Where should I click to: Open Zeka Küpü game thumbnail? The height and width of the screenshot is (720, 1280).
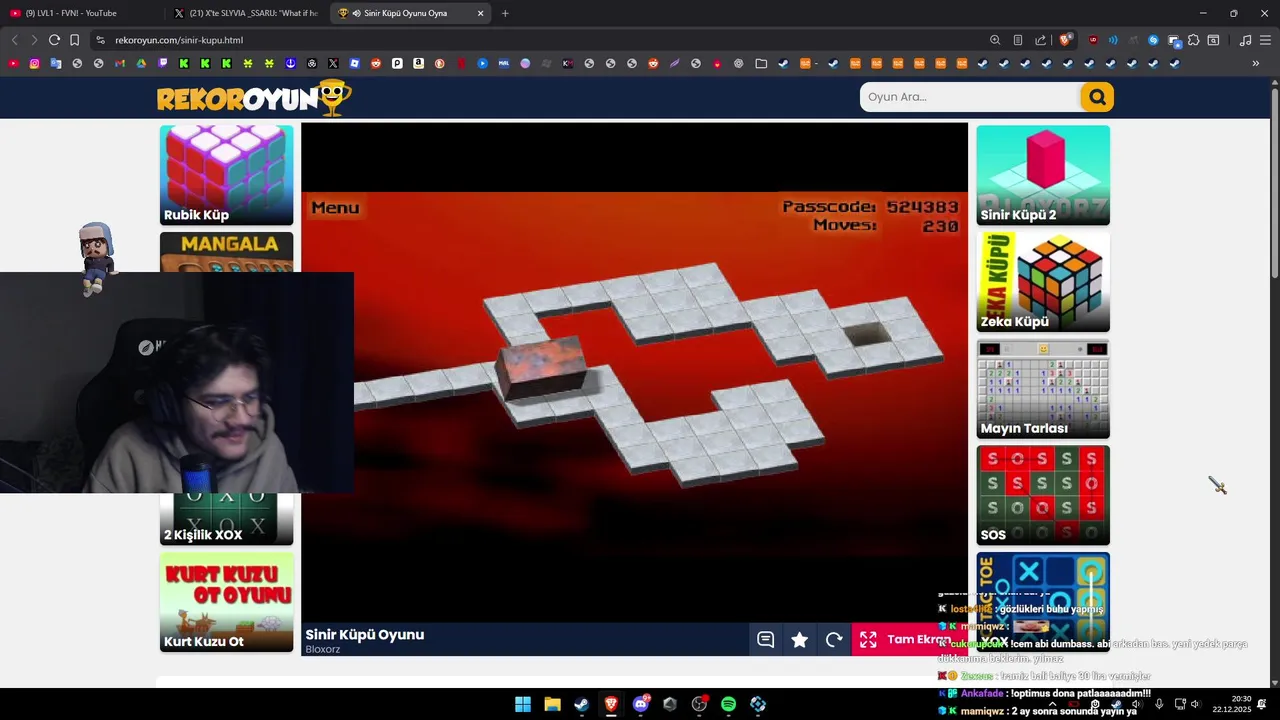[x=1043, y=282]
